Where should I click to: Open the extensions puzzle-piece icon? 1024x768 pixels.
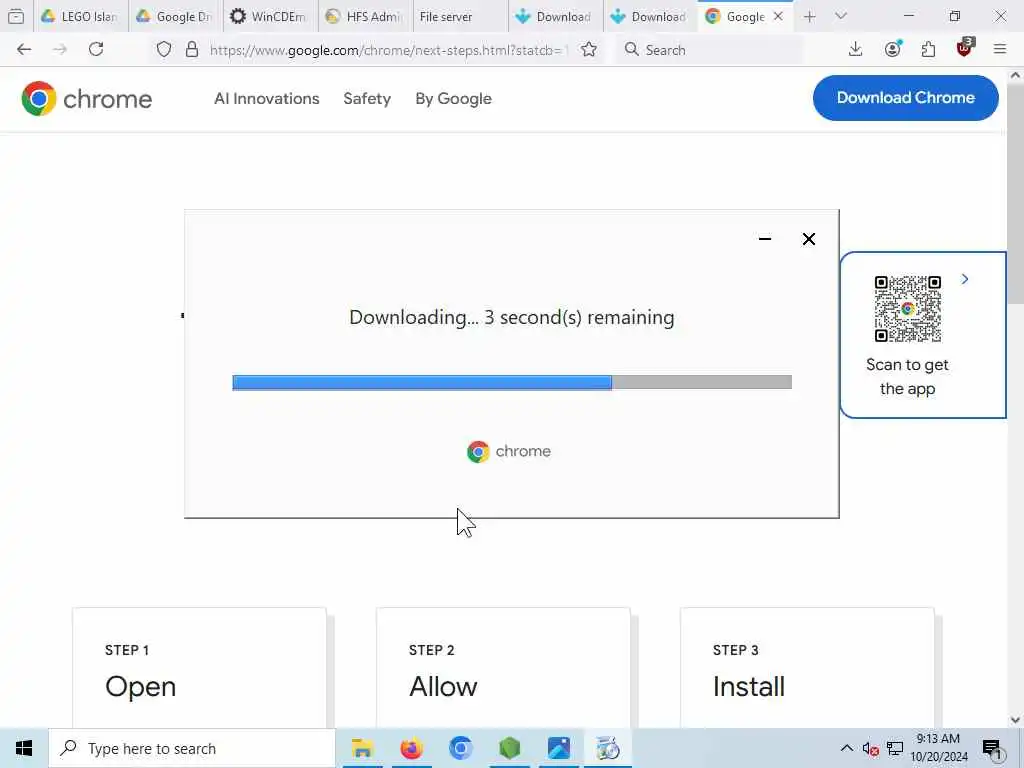[x=928, y=50]
